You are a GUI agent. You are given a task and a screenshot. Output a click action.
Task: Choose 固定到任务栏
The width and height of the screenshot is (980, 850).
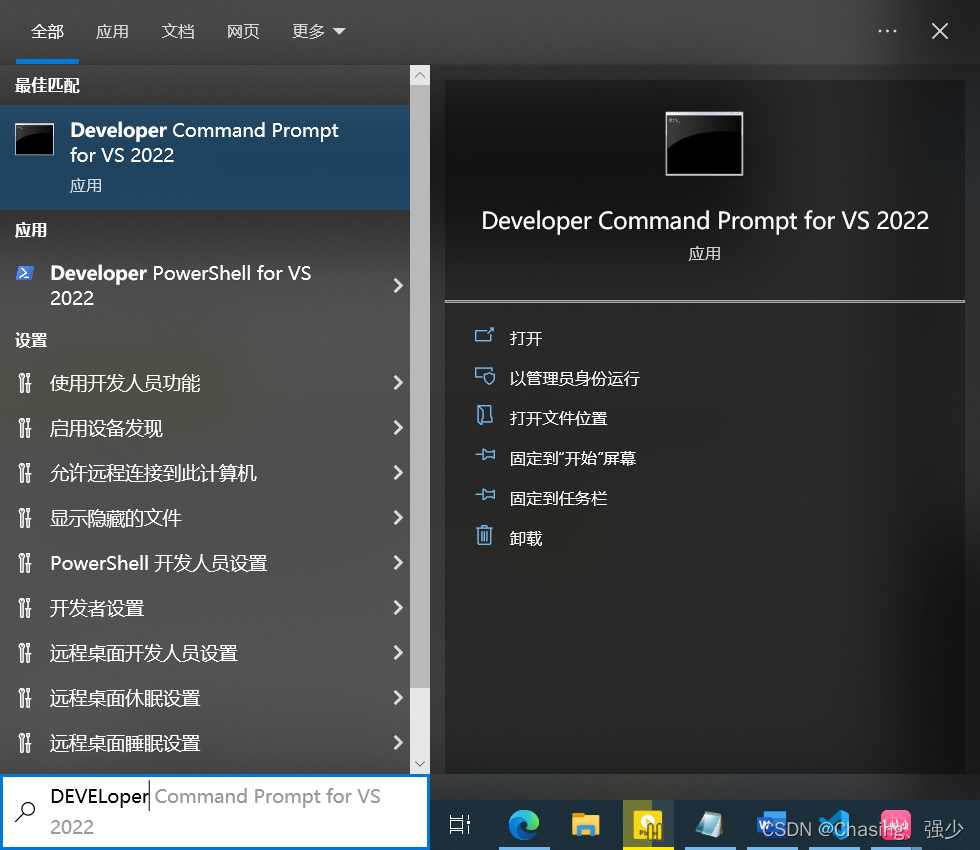pyautogui.click(x=558, y=498)
